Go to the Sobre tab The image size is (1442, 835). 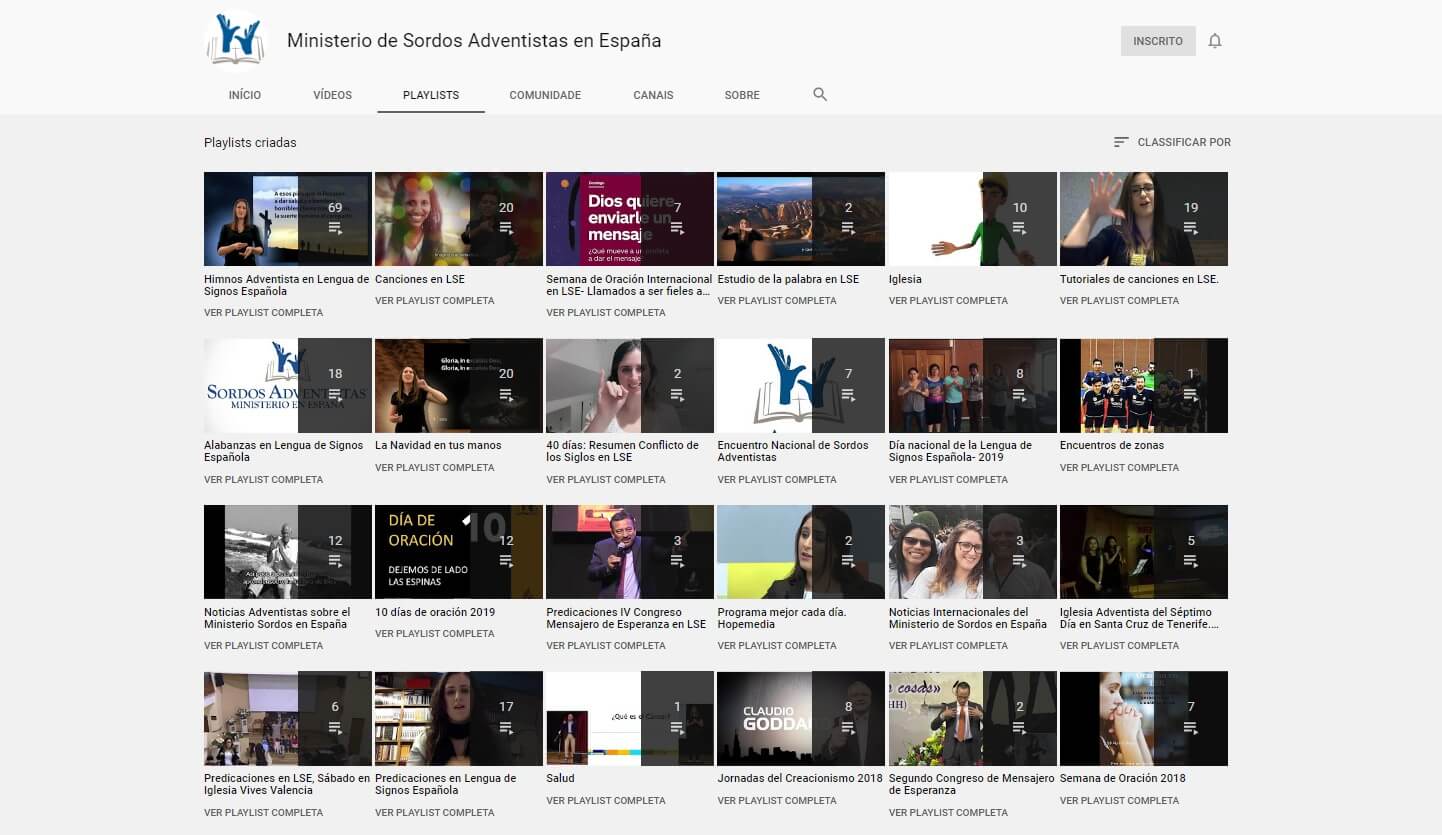[742, 95]
